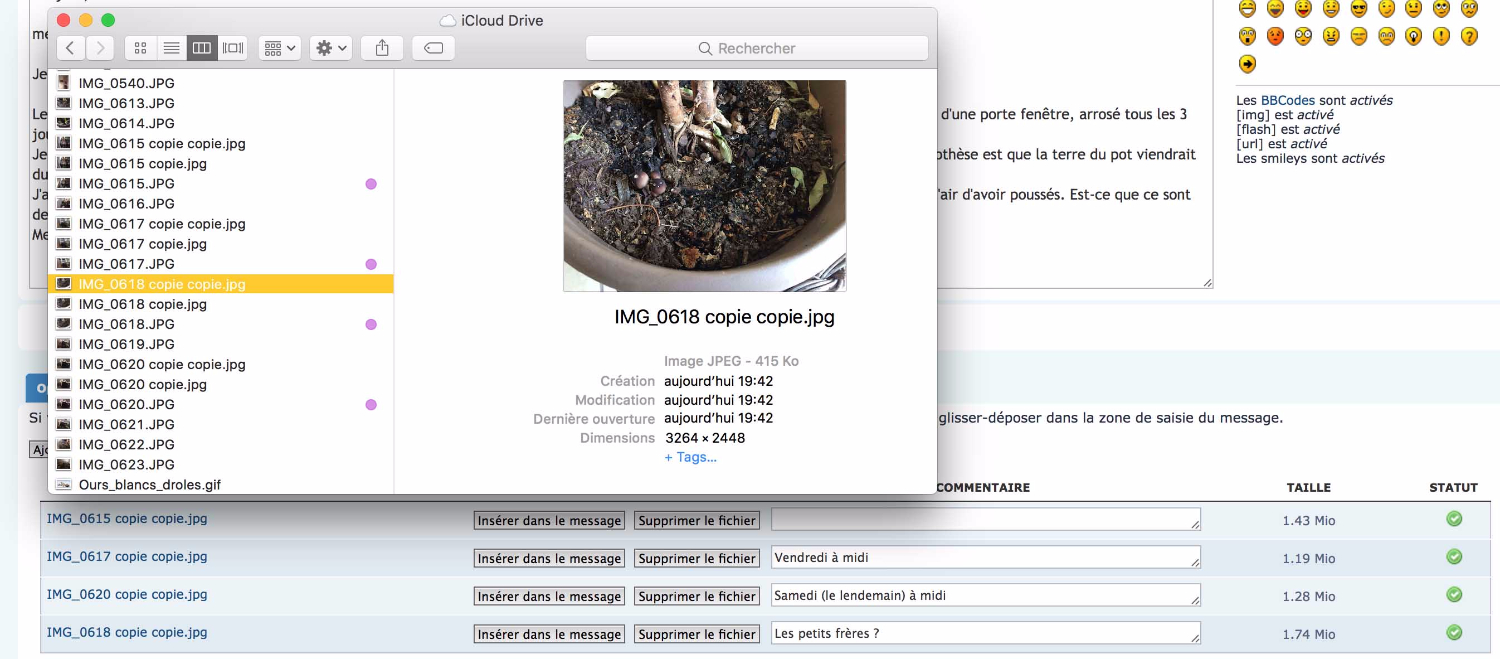Click the Rechercher search field
Viewport: 1500px width, 659px height.
[756, 48]
